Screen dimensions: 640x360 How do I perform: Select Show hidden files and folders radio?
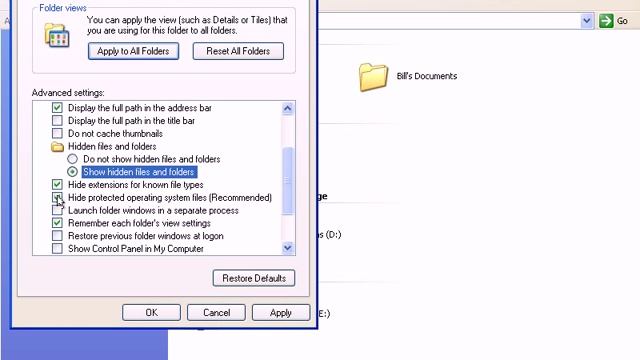72,172
